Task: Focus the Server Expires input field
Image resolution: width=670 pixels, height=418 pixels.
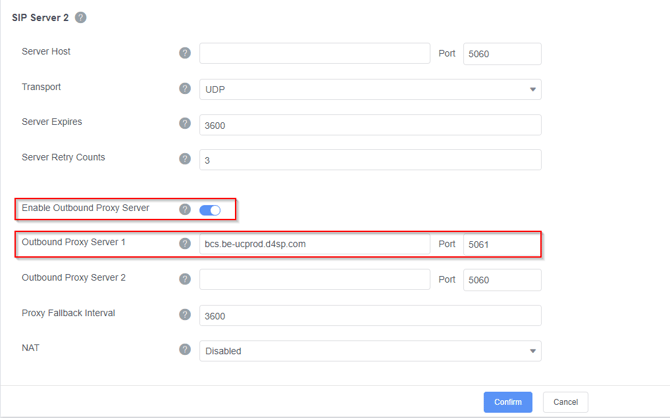Action: tap(370, 125)
